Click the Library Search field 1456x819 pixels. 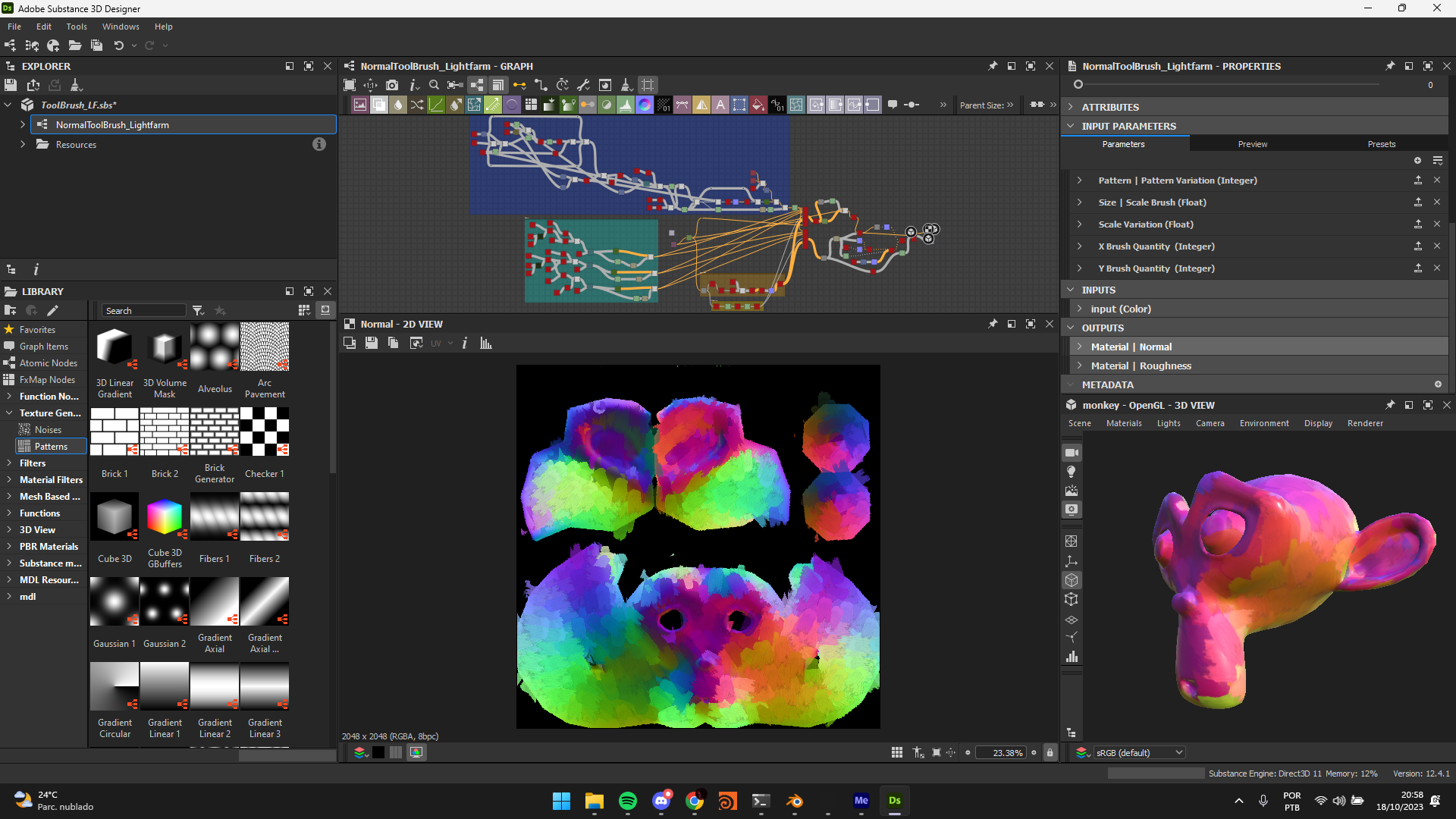pyautogui.click(x=144, y=310)
